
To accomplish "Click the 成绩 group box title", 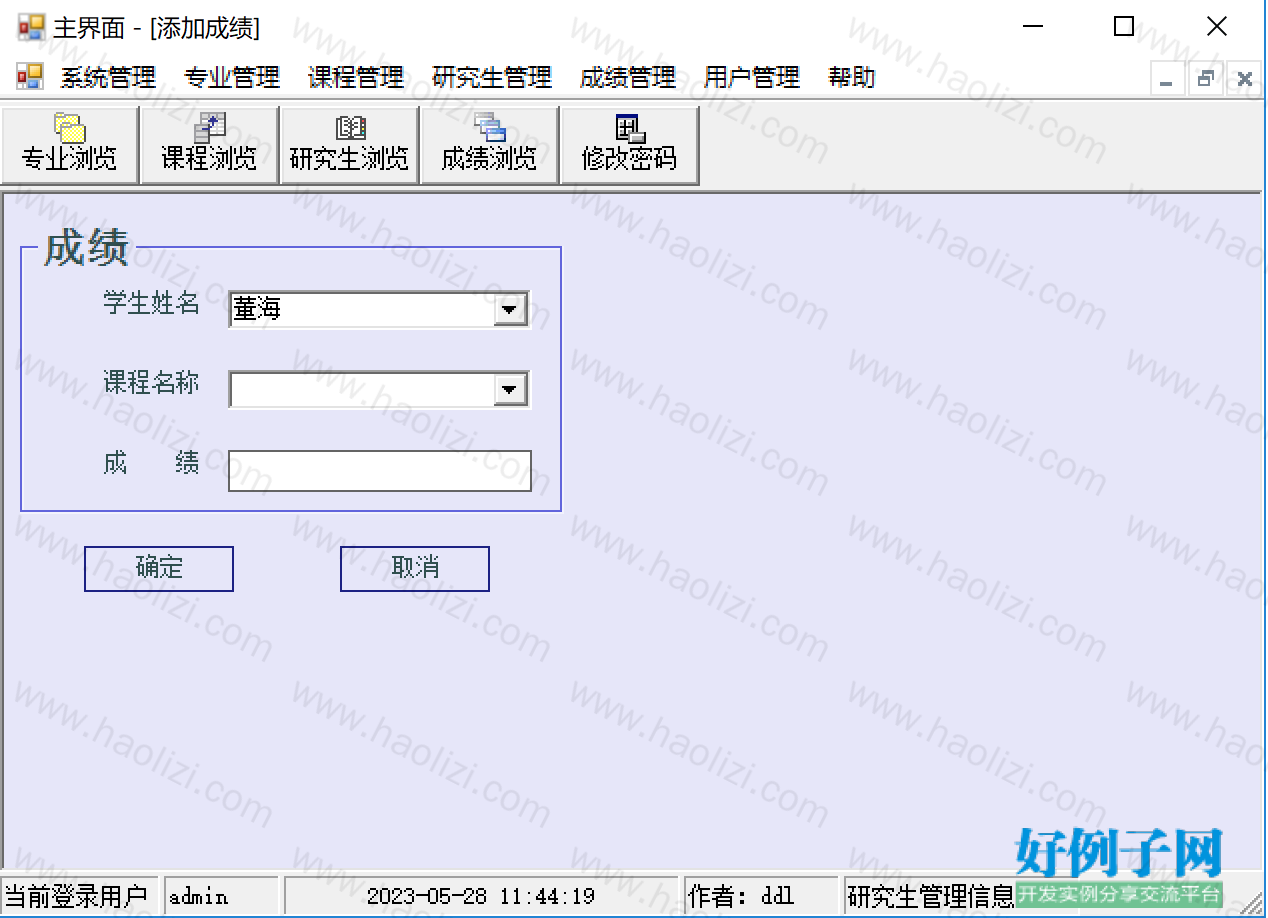I will (86, 247).
